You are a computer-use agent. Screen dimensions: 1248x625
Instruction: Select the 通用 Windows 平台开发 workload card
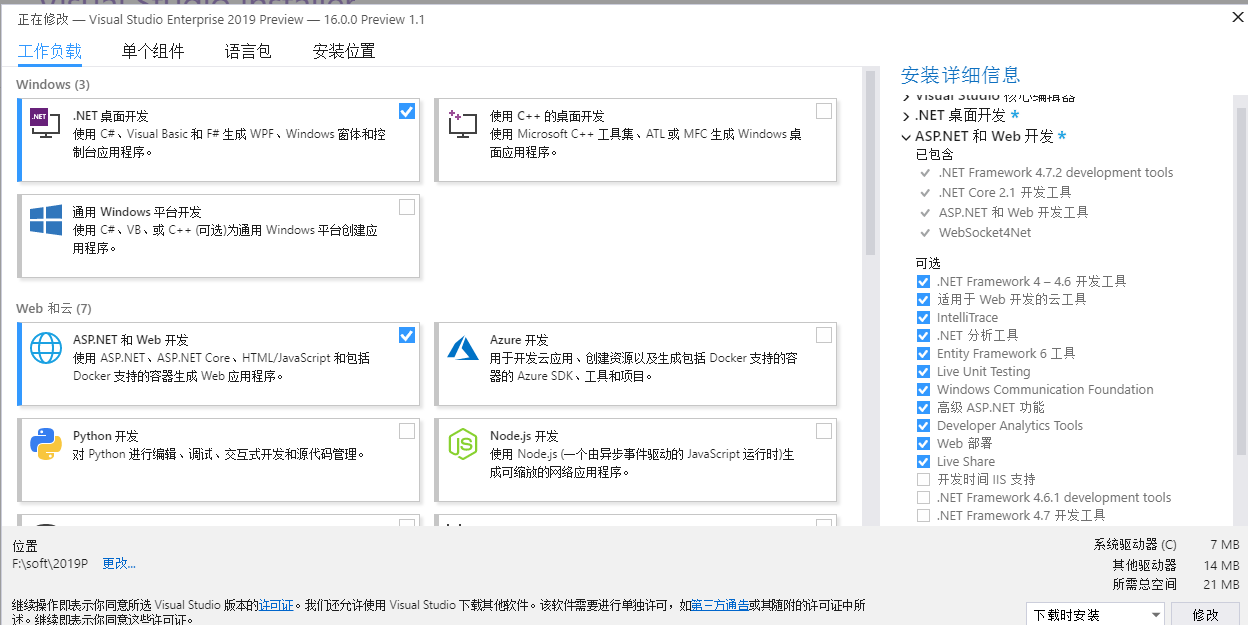pyautogui.click(x=219, y=235)
